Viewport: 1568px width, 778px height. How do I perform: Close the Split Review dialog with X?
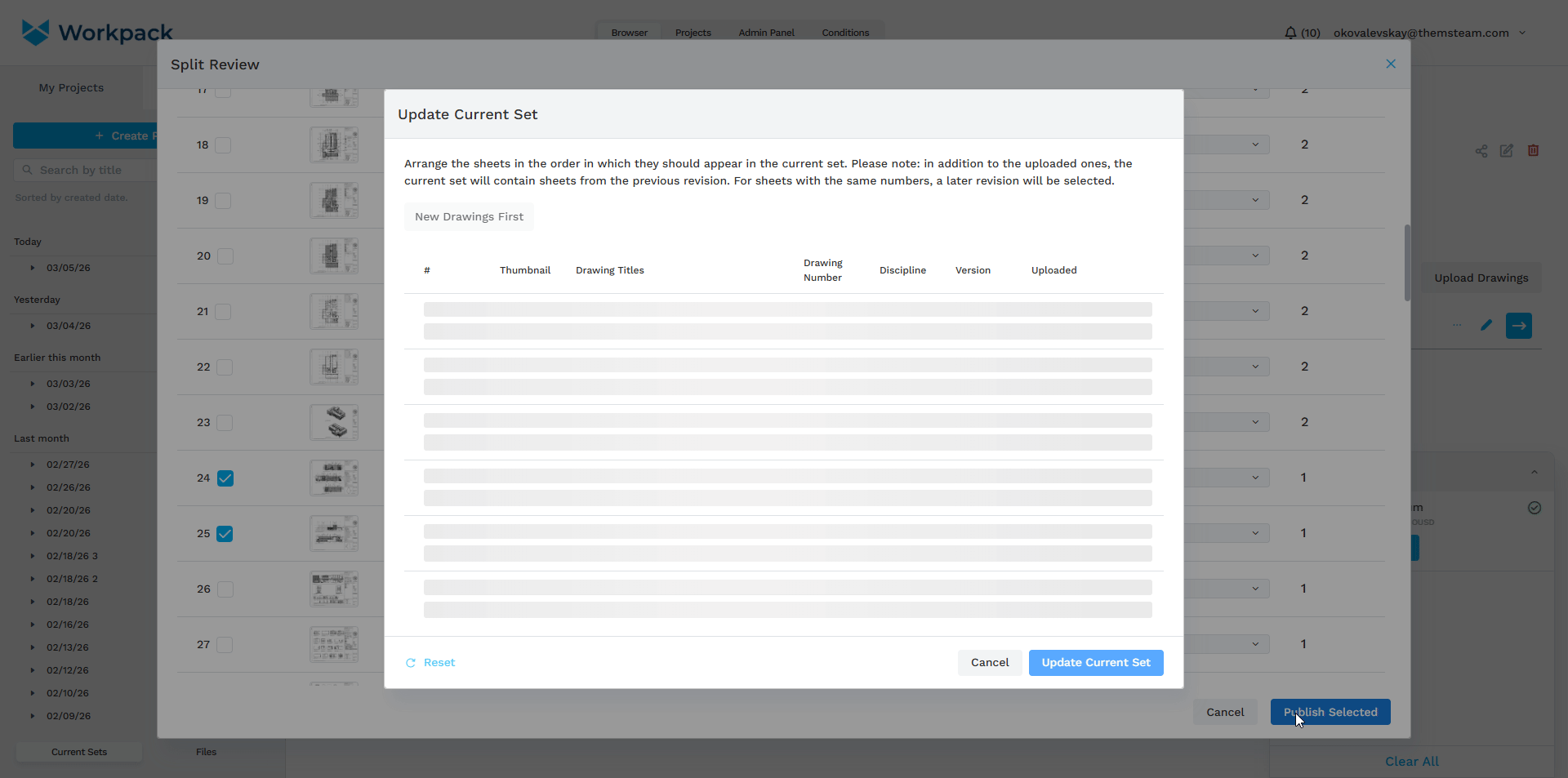pyautogui.click(x=1390, y=64)
